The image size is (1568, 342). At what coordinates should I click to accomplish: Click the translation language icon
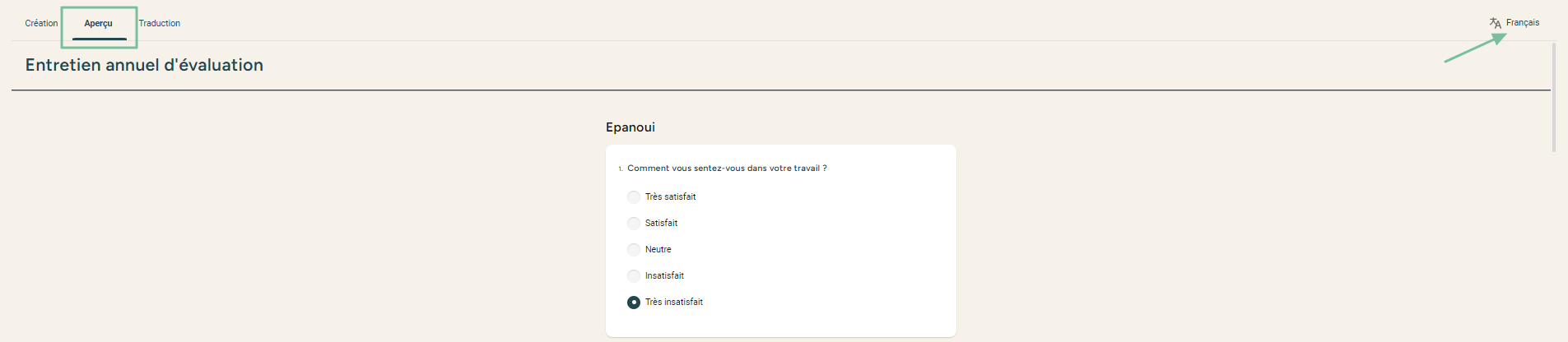tap(1495, 23)
